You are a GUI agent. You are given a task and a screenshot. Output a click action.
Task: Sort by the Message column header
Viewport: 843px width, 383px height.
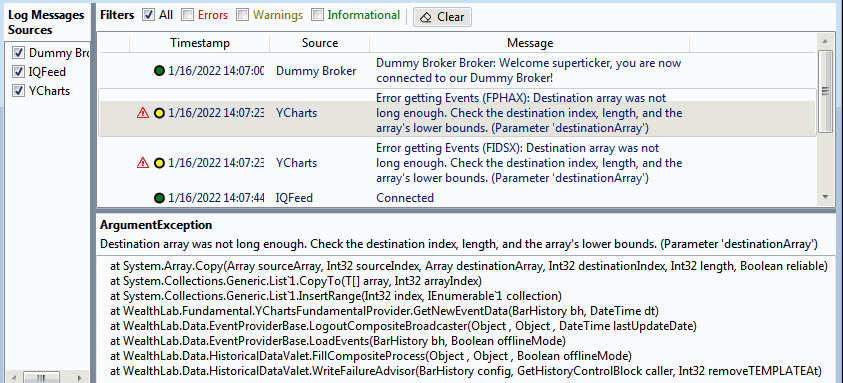click(530, 43)
